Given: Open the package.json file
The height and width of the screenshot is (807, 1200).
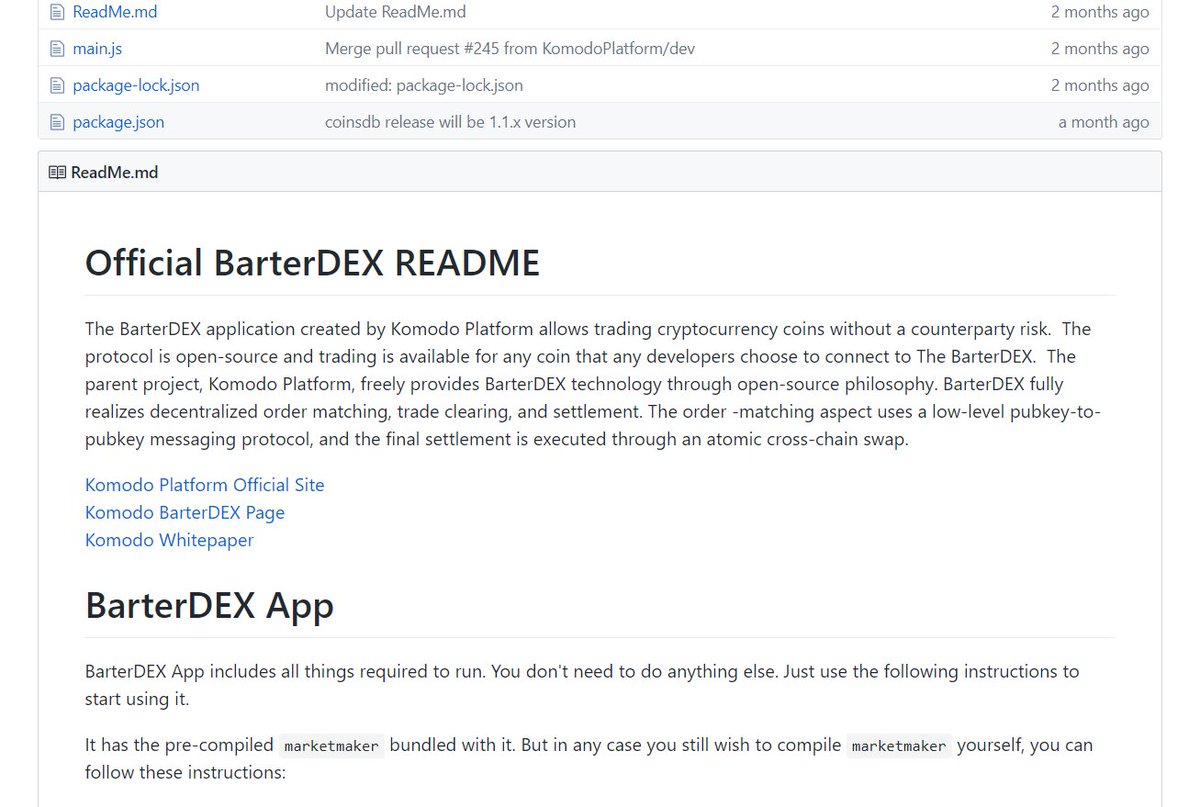Looking at the screenshot, I should (x=118, y=122).
